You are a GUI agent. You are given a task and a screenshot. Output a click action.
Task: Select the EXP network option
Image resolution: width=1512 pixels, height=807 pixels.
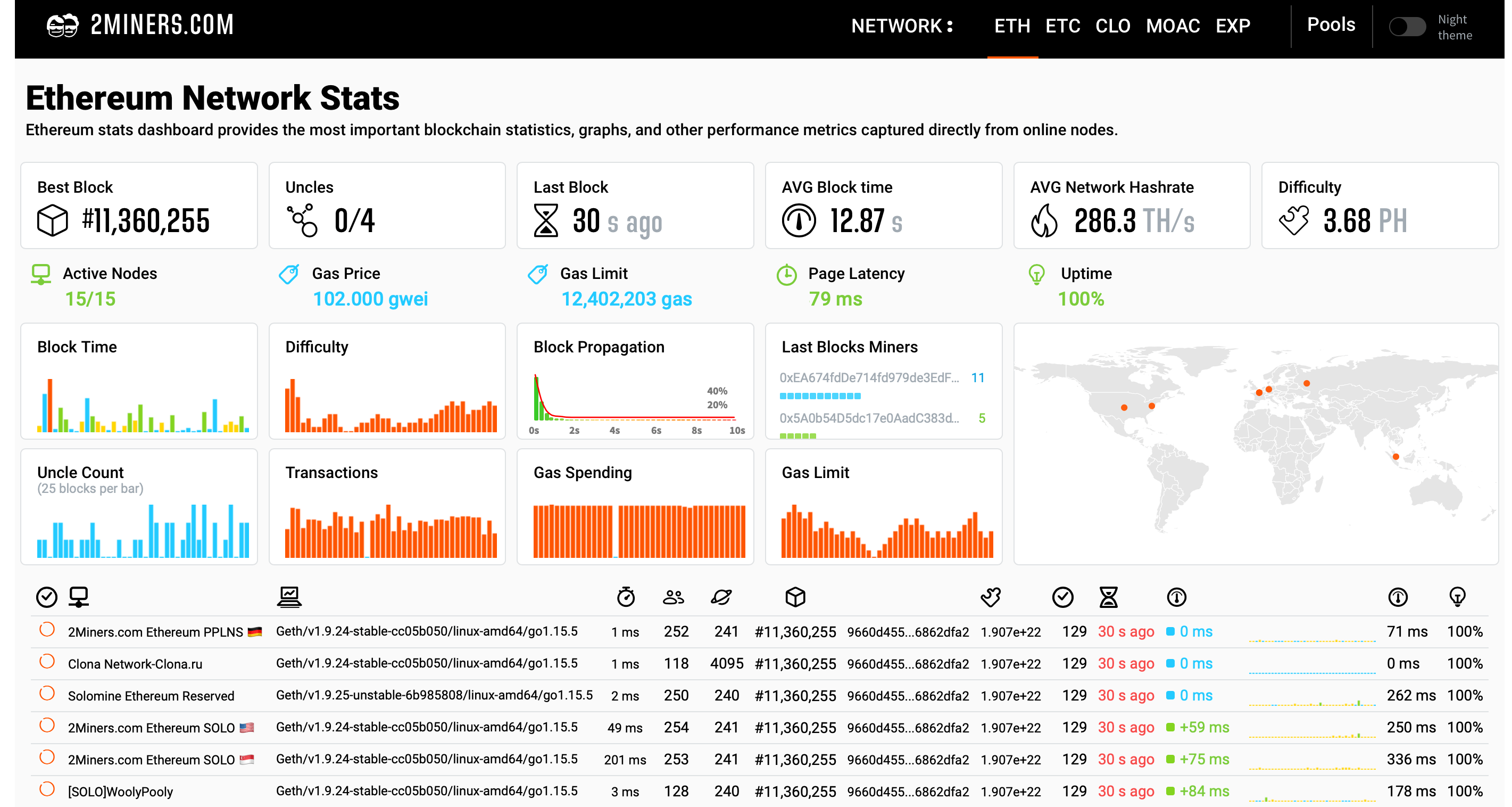pos(1233,26)
